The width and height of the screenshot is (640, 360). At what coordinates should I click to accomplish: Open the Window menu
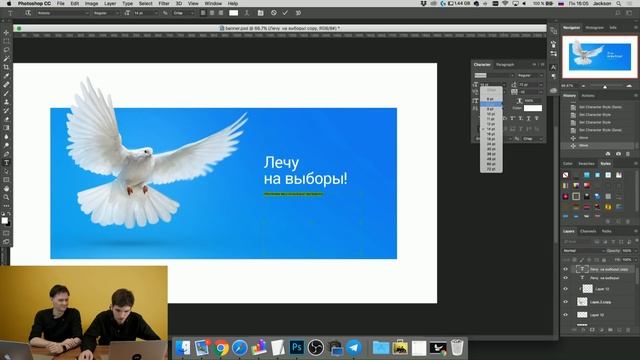(213, 3)
